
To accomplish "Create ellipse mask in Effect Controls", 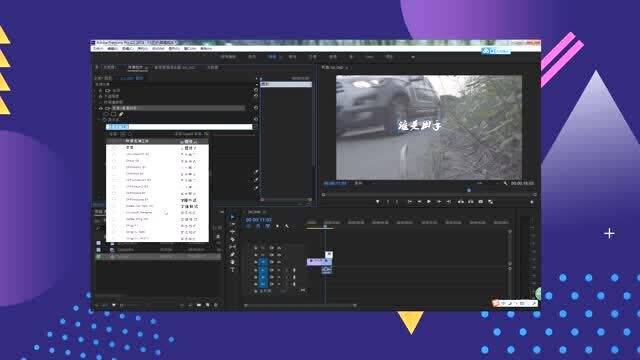I will pyautogui.click(x=106, y=114).
